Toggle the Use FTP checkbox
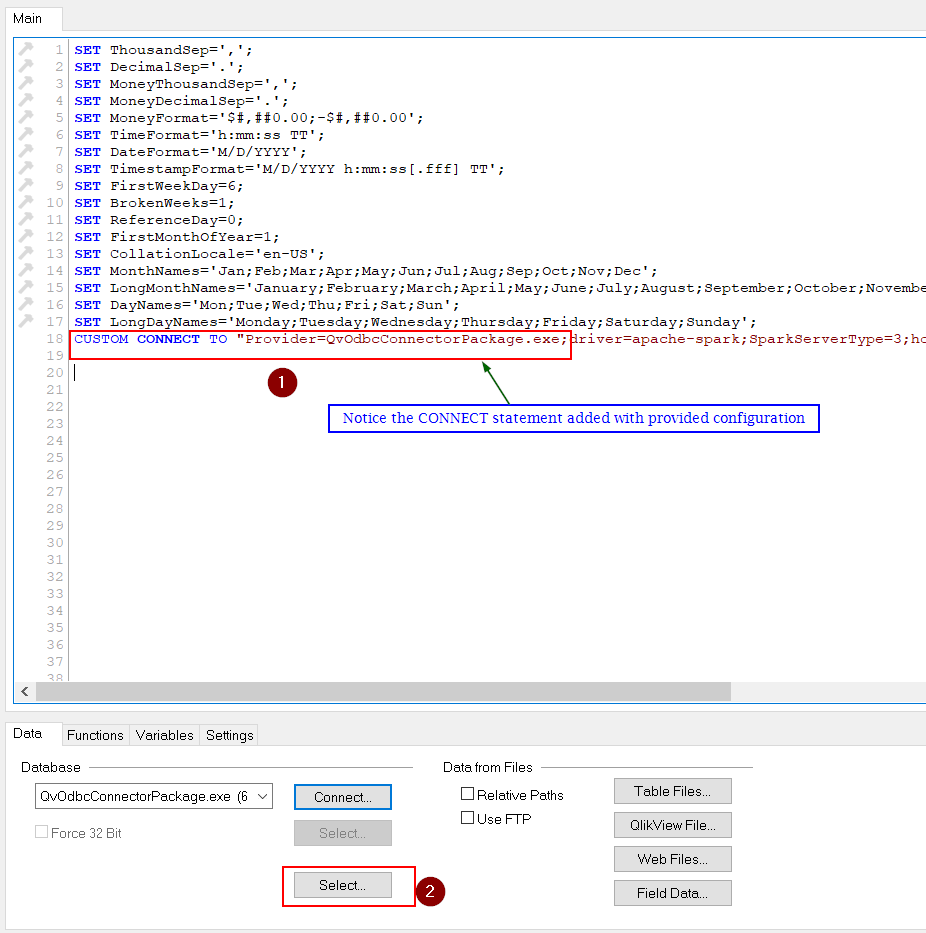 (467, 818)
